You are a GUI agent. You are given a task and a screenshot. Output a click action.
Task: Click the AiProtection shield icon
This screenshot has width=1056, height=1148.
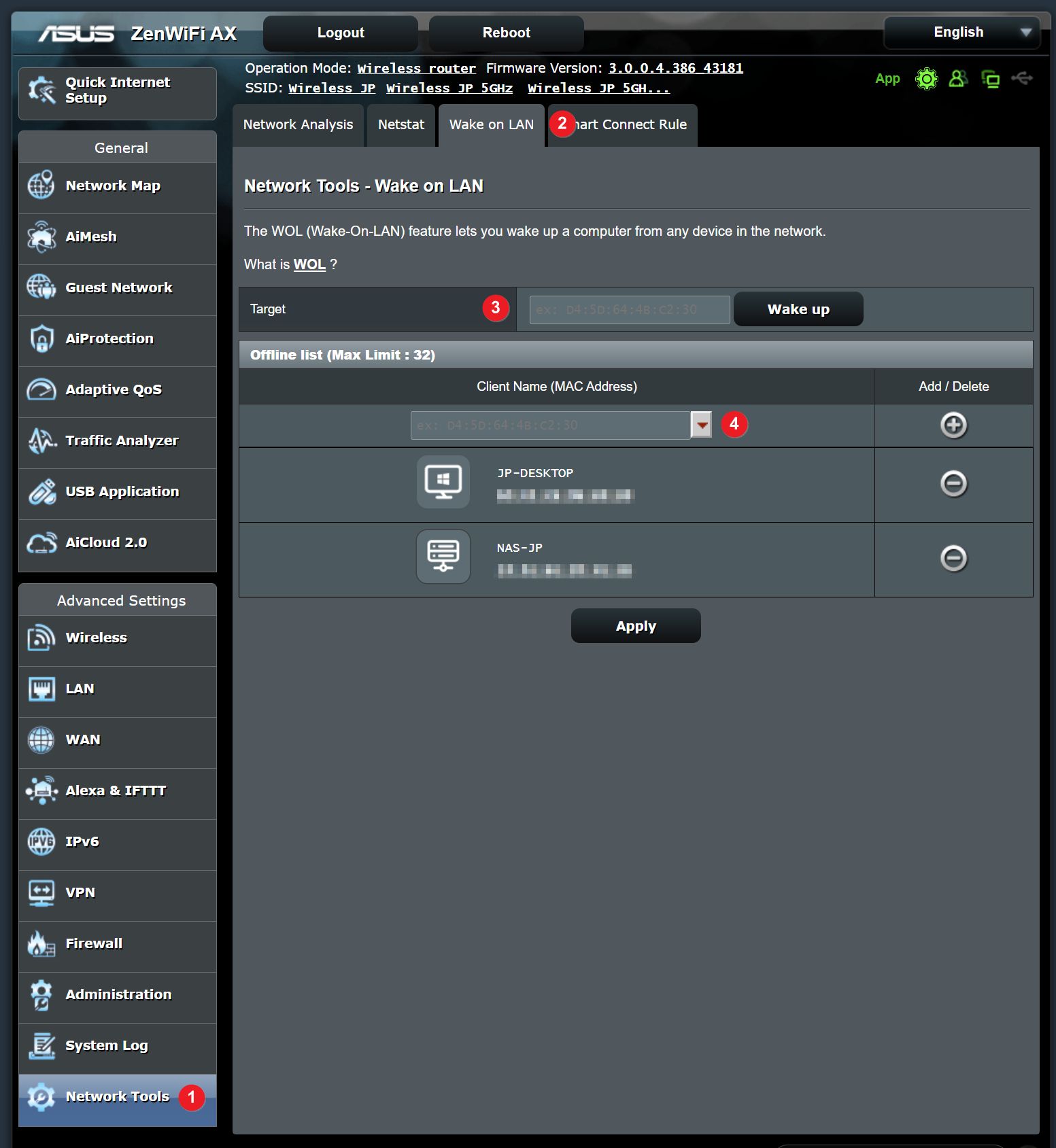pos(41,338)
